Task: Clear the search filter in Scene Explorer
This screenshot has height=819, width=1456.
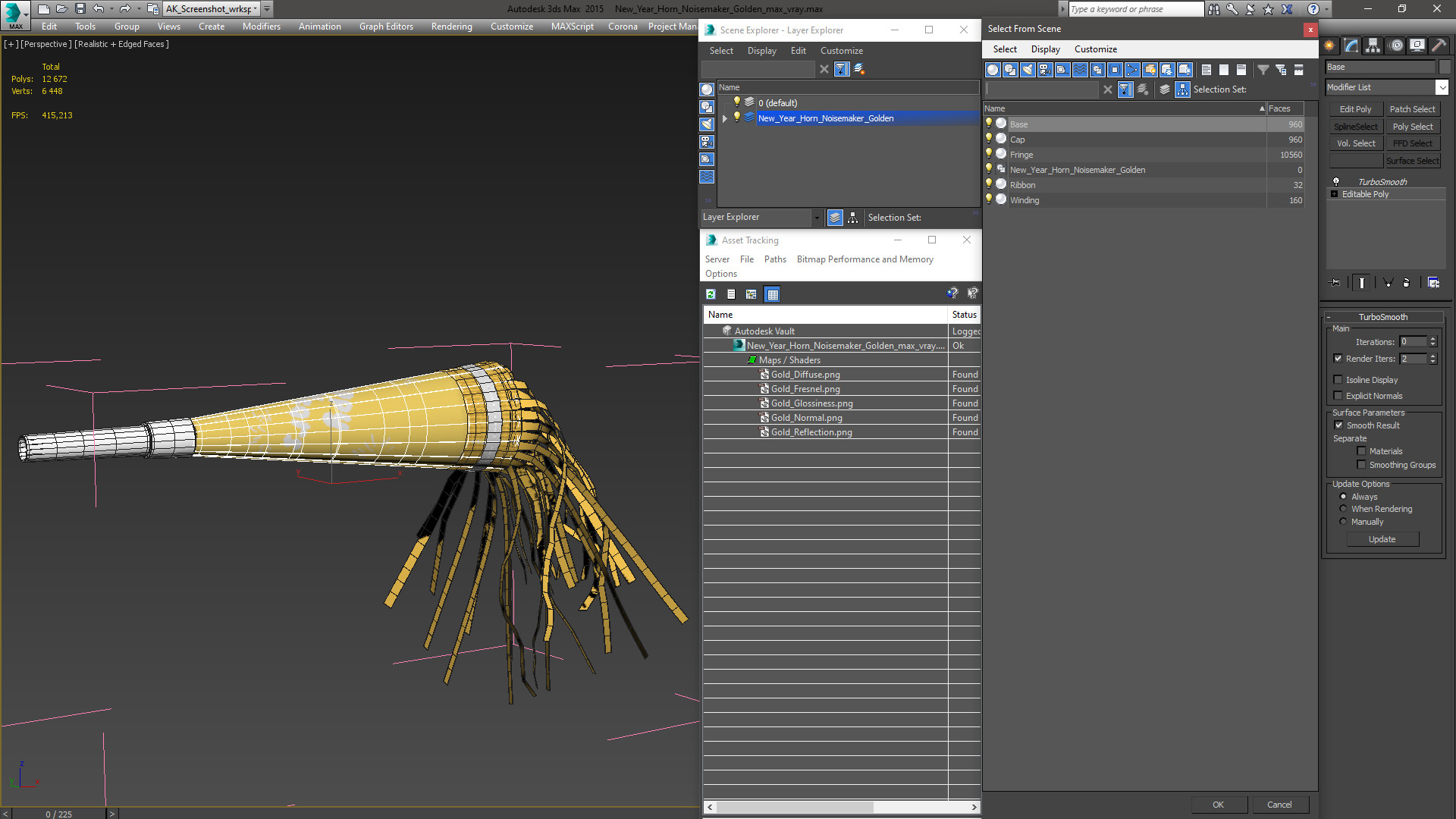Action: (824, 69)
